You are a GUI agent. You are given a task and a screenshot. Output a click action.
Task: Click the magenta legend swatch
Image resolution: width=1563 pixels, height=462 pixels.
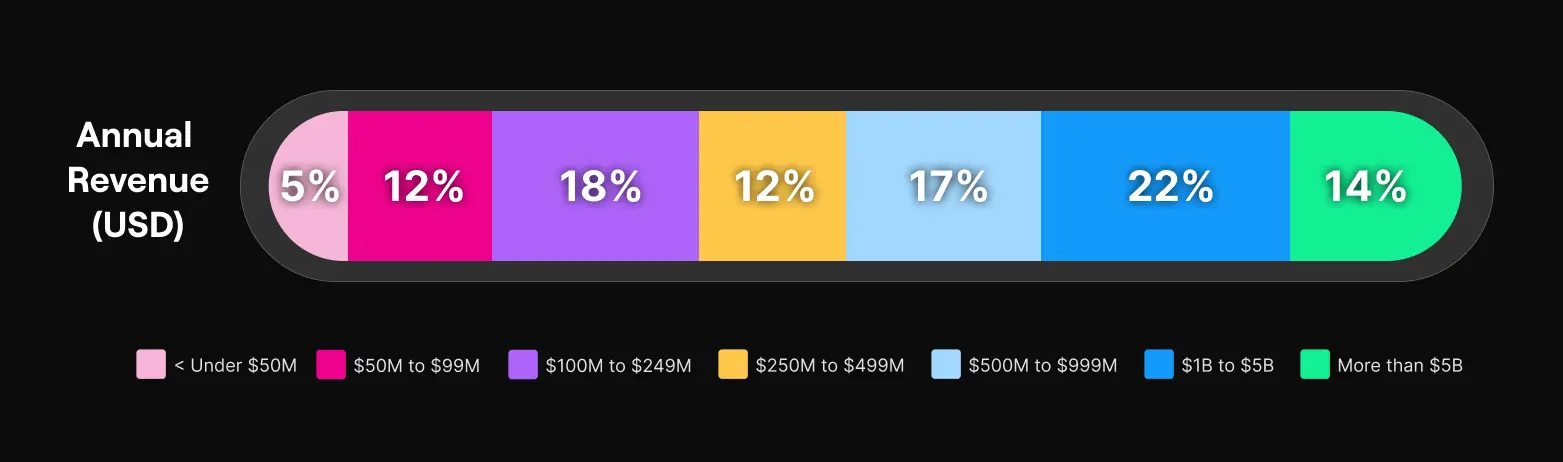click(331, 365)
